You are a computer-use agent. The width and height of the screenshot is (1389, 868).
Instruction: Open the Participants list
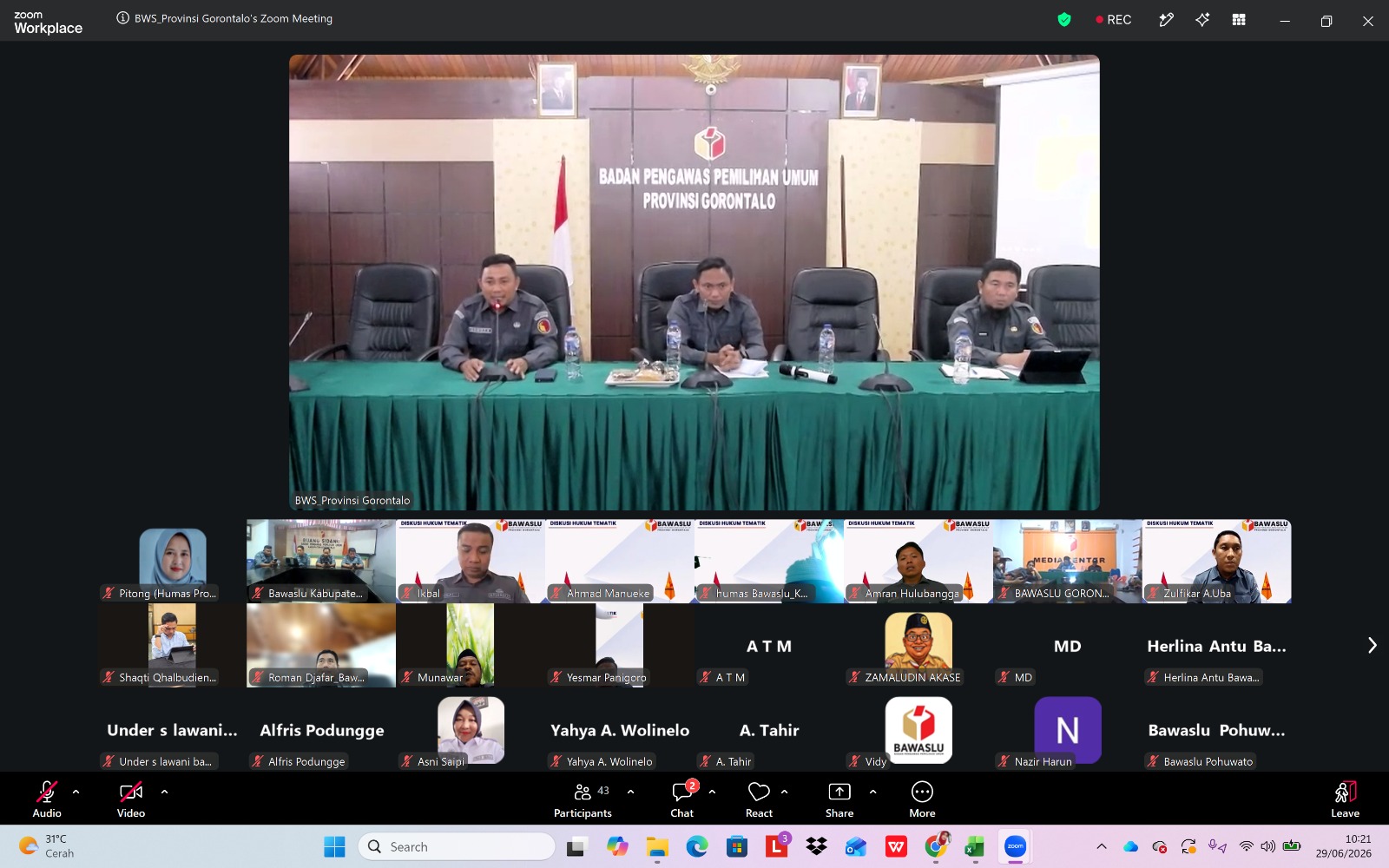tap(583, 799)
